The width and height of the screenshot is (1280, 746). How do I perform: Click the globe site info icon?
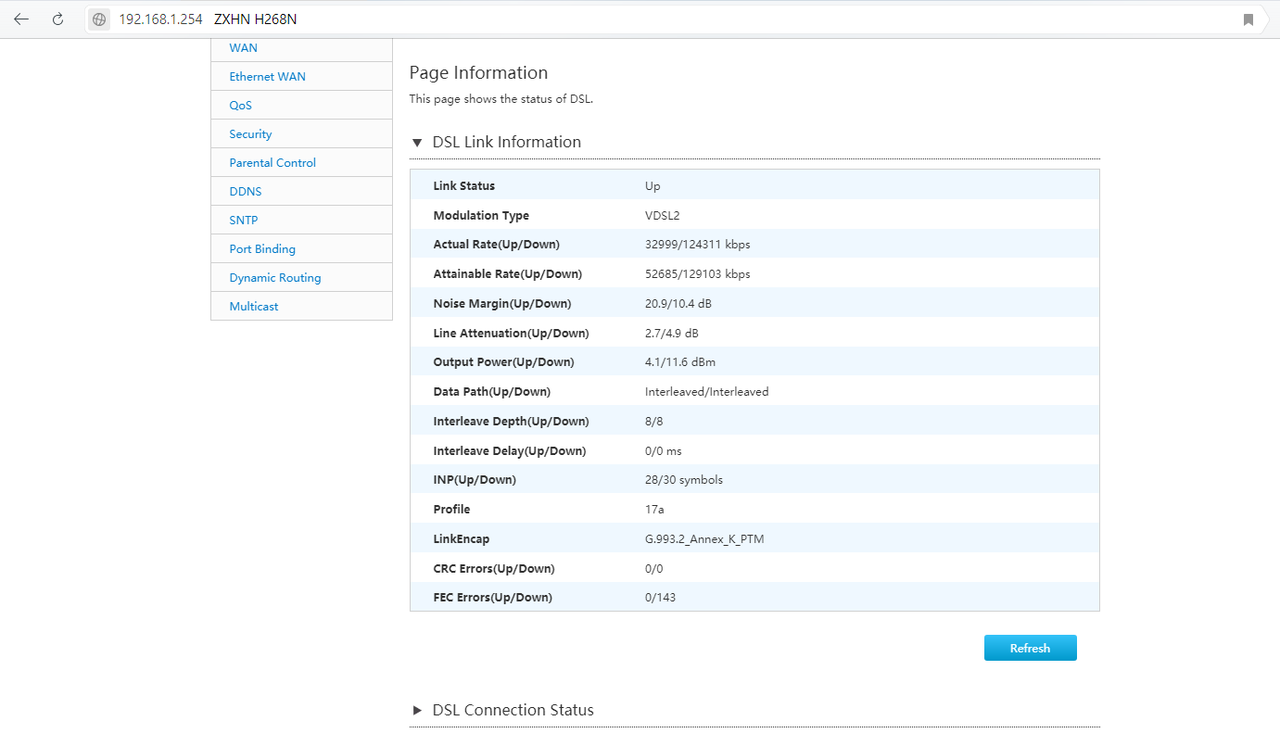click(x=98, y=19)
